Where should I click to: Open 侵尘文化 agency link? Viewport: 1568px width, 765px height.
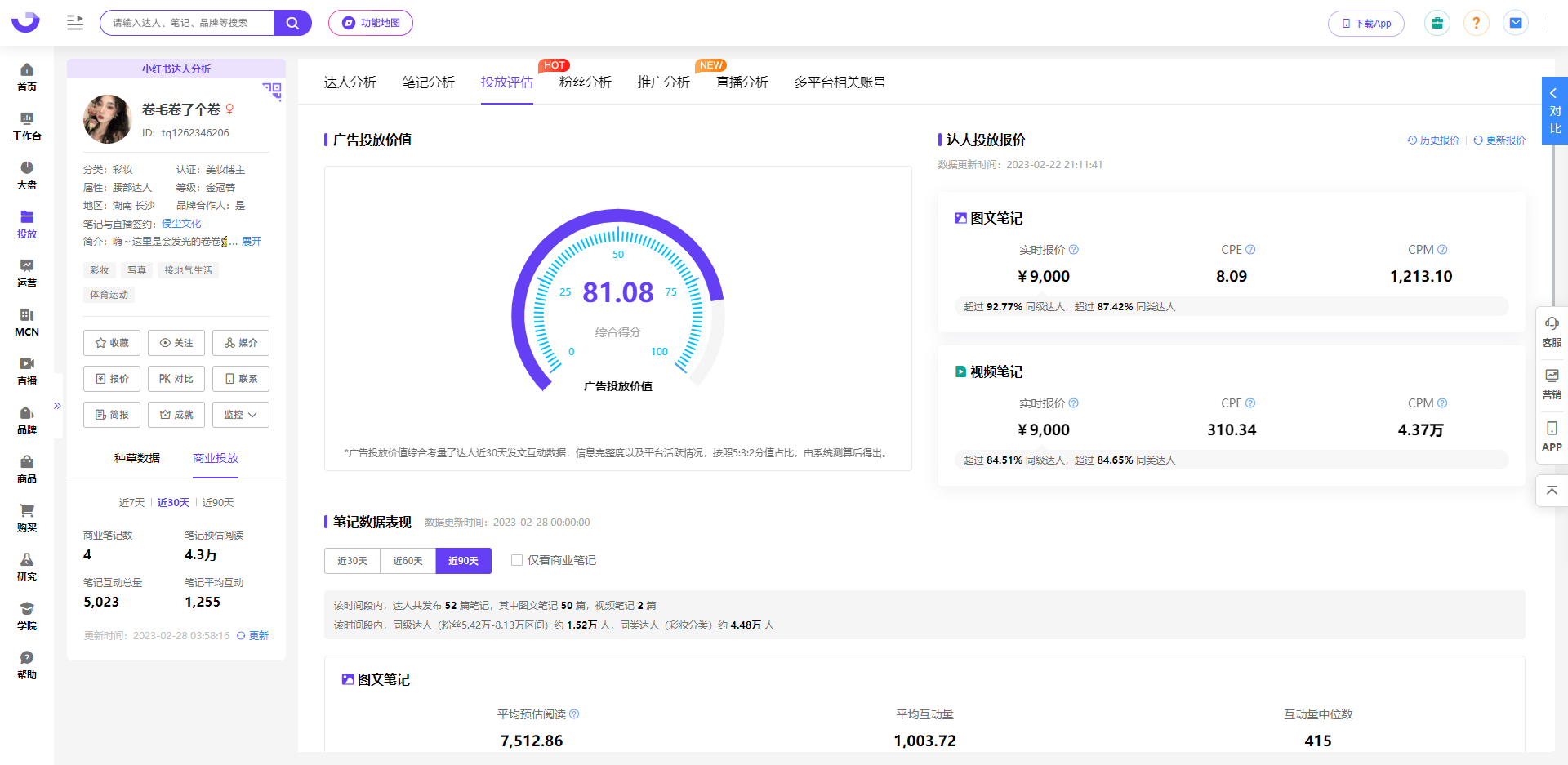tap(181, 224)
